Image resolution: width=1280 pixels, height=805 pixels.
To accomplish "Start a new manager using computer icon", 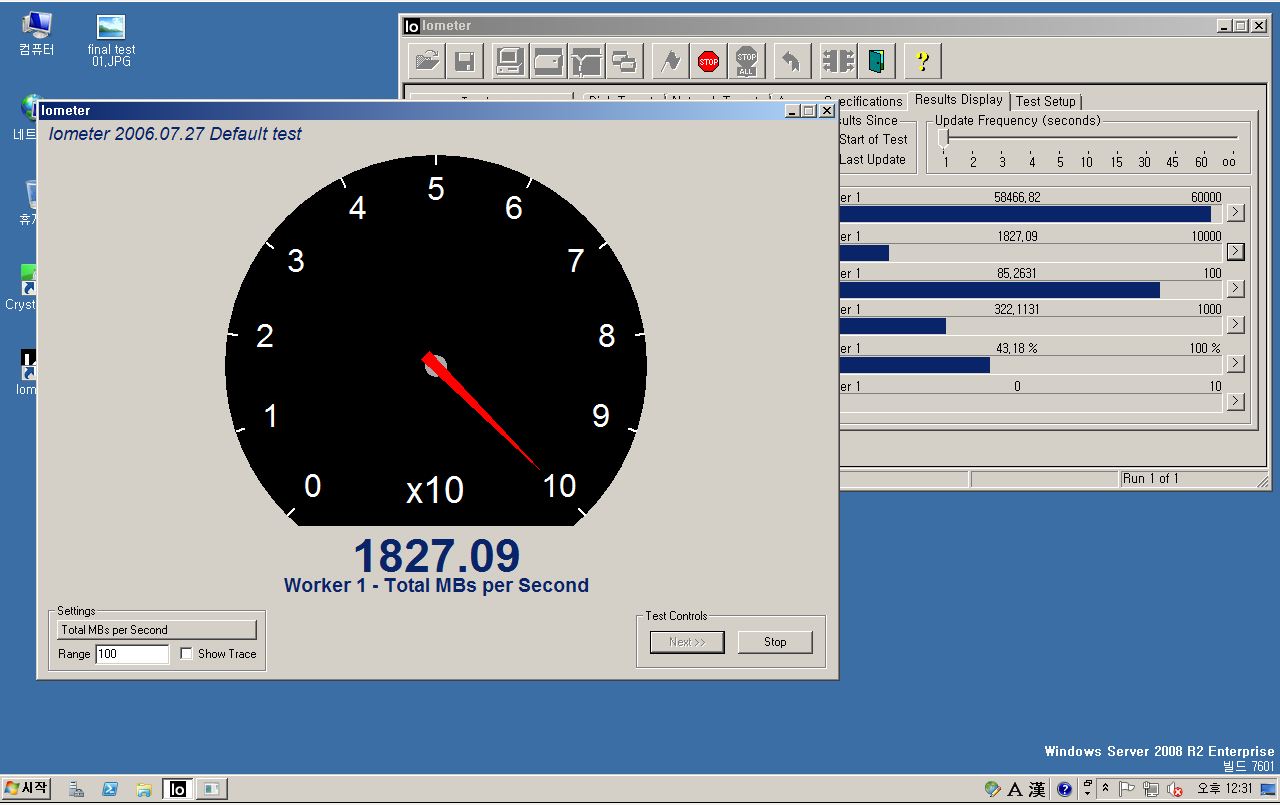I will [x=510, y=61].
